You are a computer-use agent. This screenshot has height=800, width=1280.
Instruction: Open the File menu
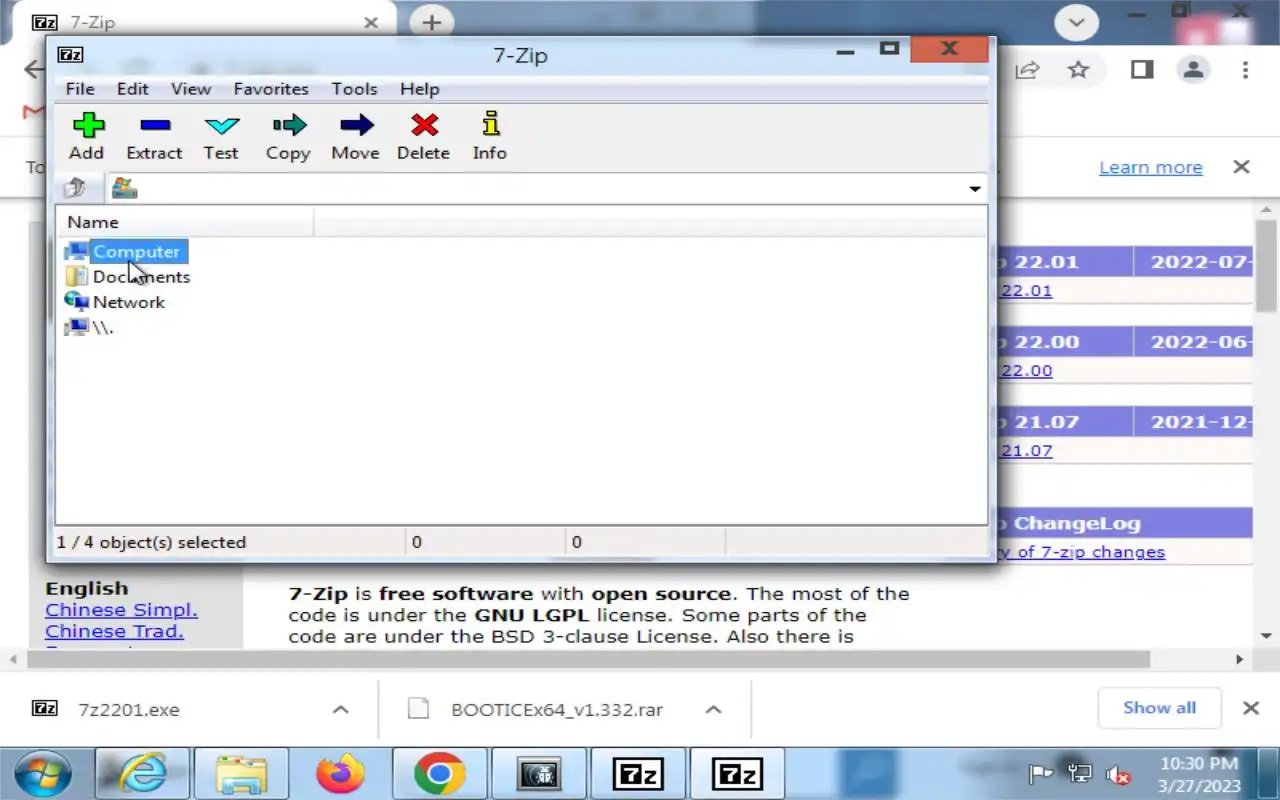pos(80,89)
